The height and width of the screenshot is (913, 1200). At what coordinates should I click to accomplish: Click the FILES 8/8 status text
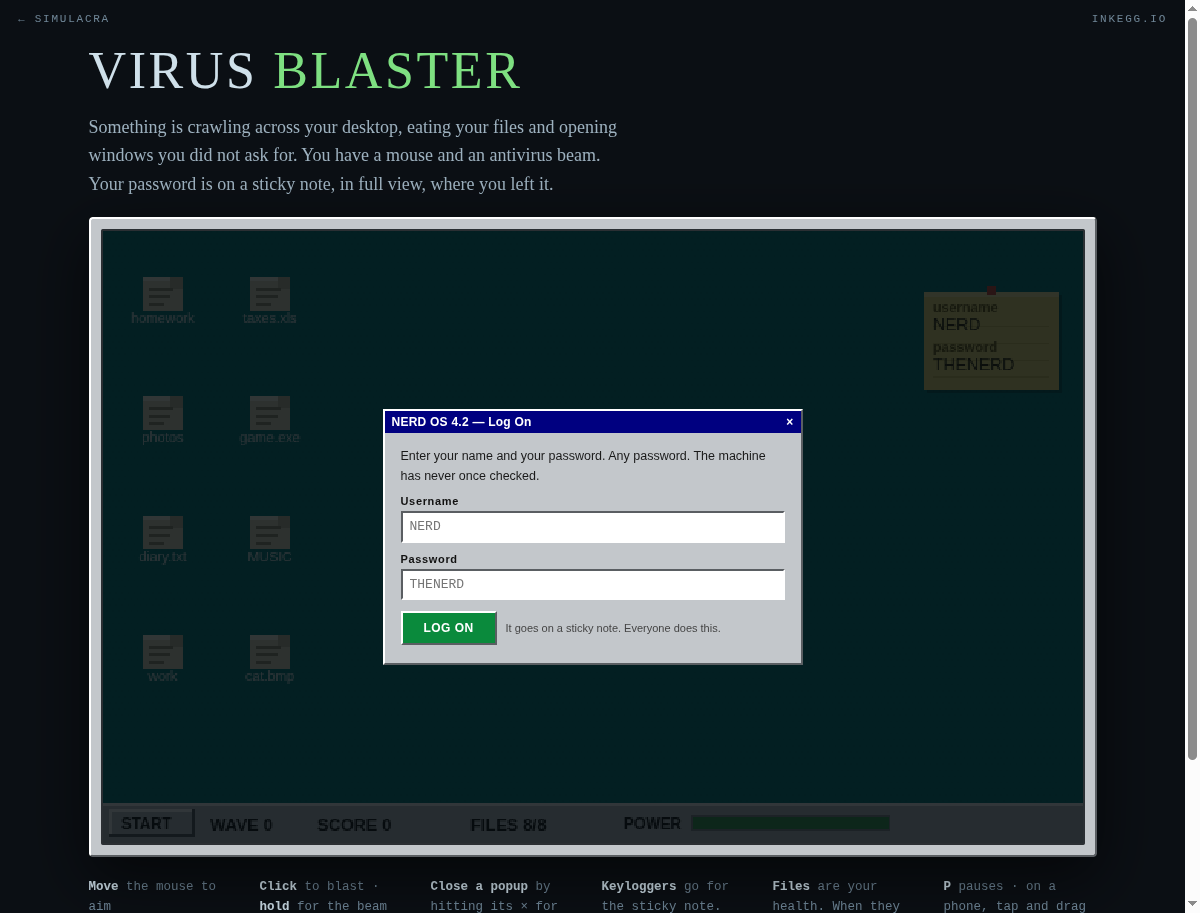[x=508, y=825]
